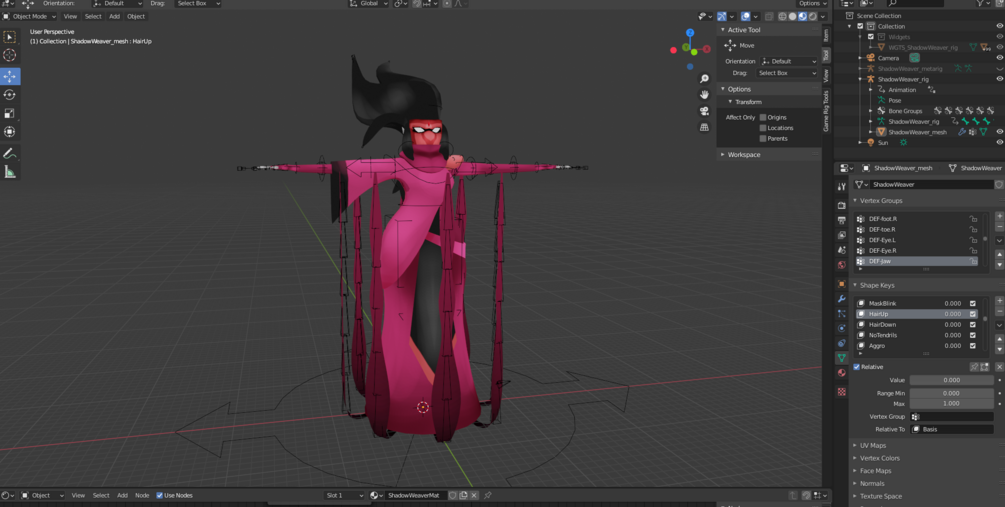This screenshot has height=507, width=1005.
Task: Open the Object Data (mesh) properties tab
Action: (842, 358)
